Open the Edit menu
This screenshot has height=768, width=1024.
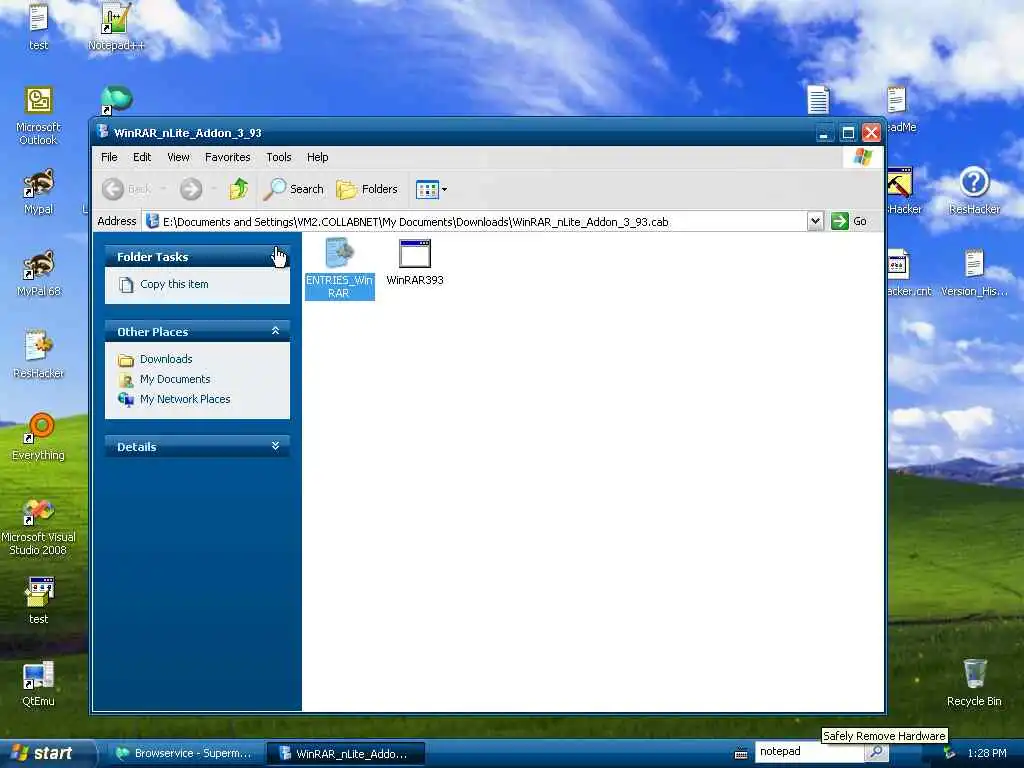click(142, 157)
